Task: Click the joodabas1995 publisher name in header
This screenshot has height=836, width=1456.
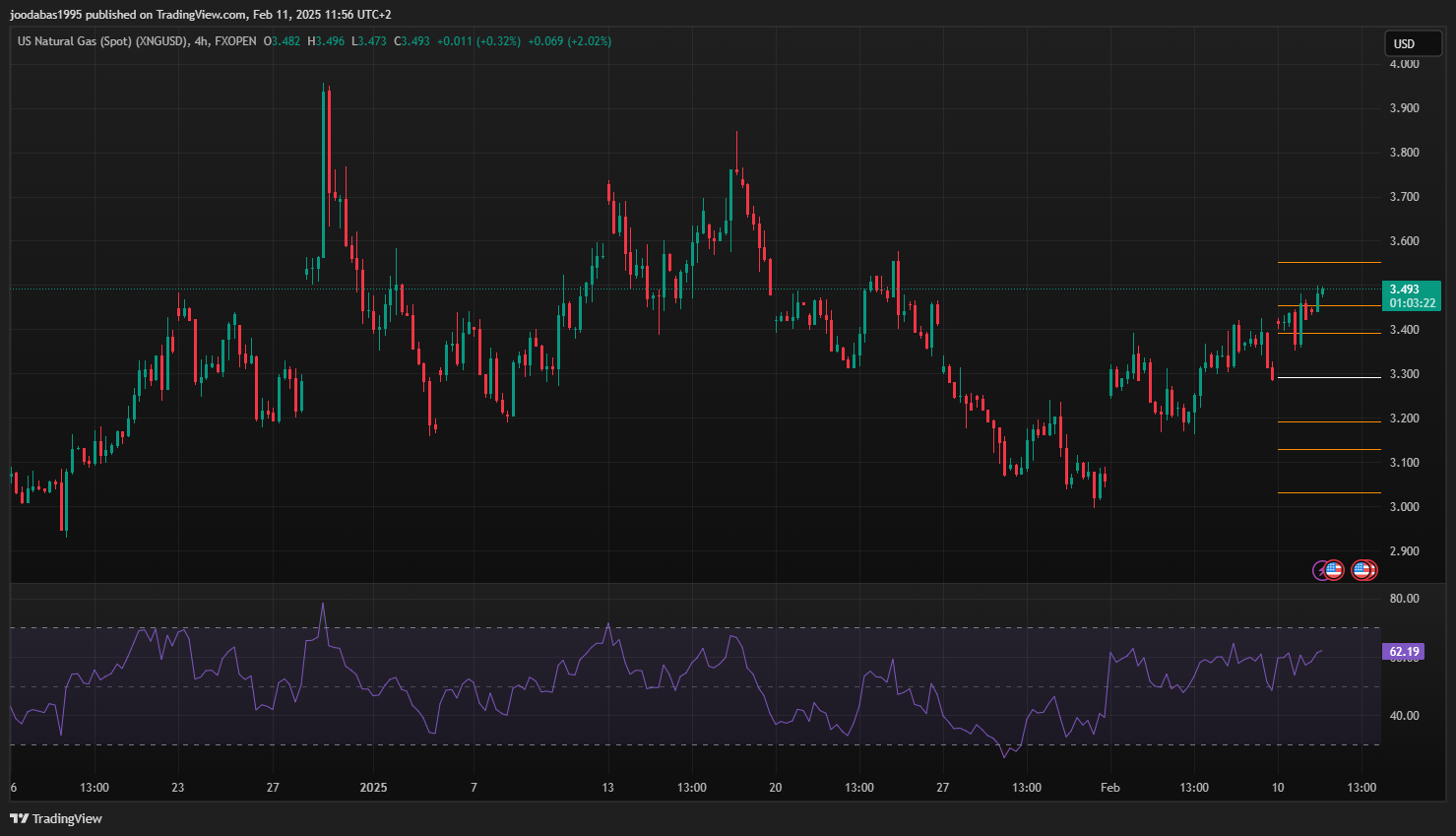Action: (46, 15)
